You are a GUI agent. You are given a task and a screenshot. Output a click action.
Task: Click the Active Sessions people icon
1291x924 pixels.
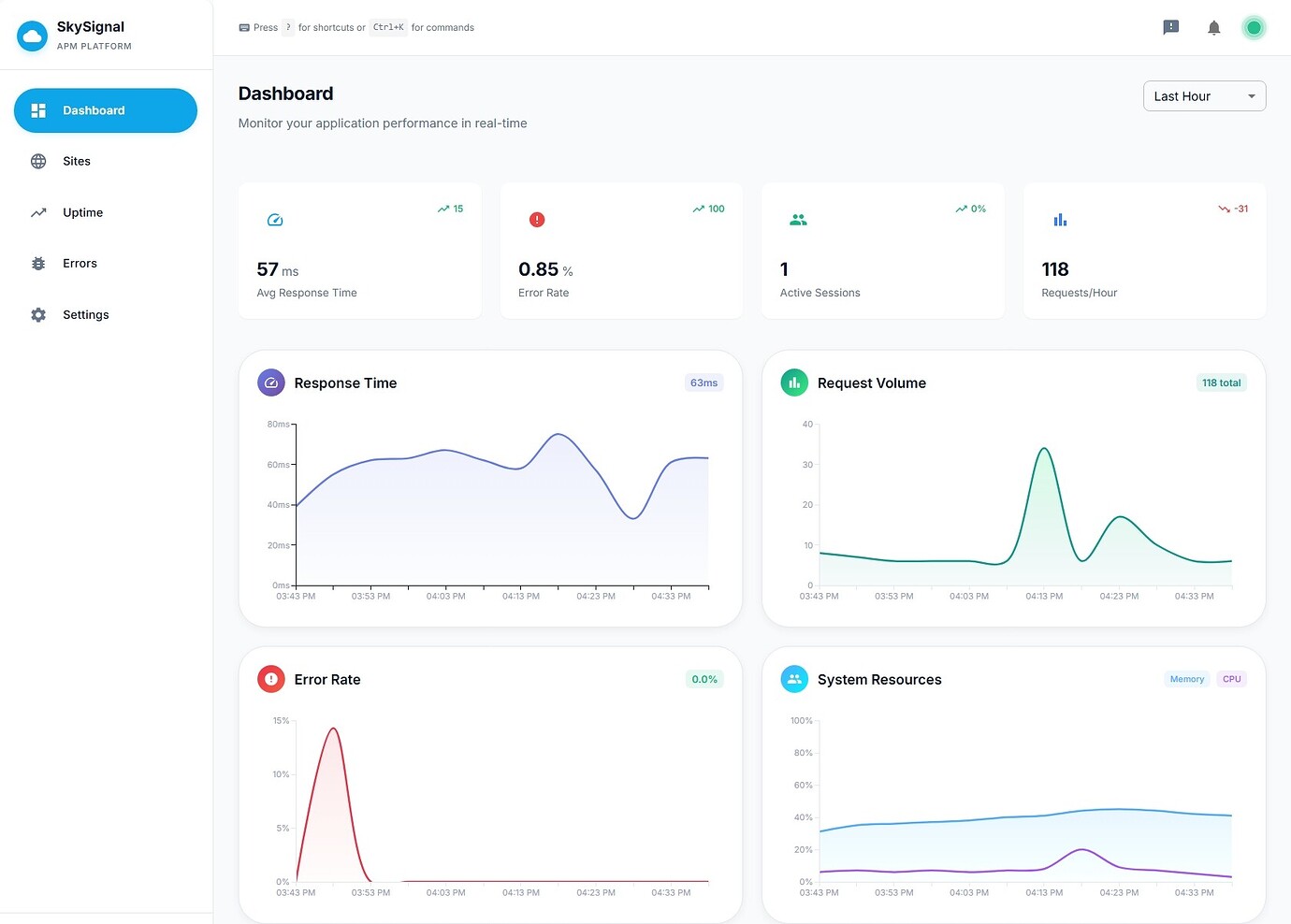(x=798, y=220)
